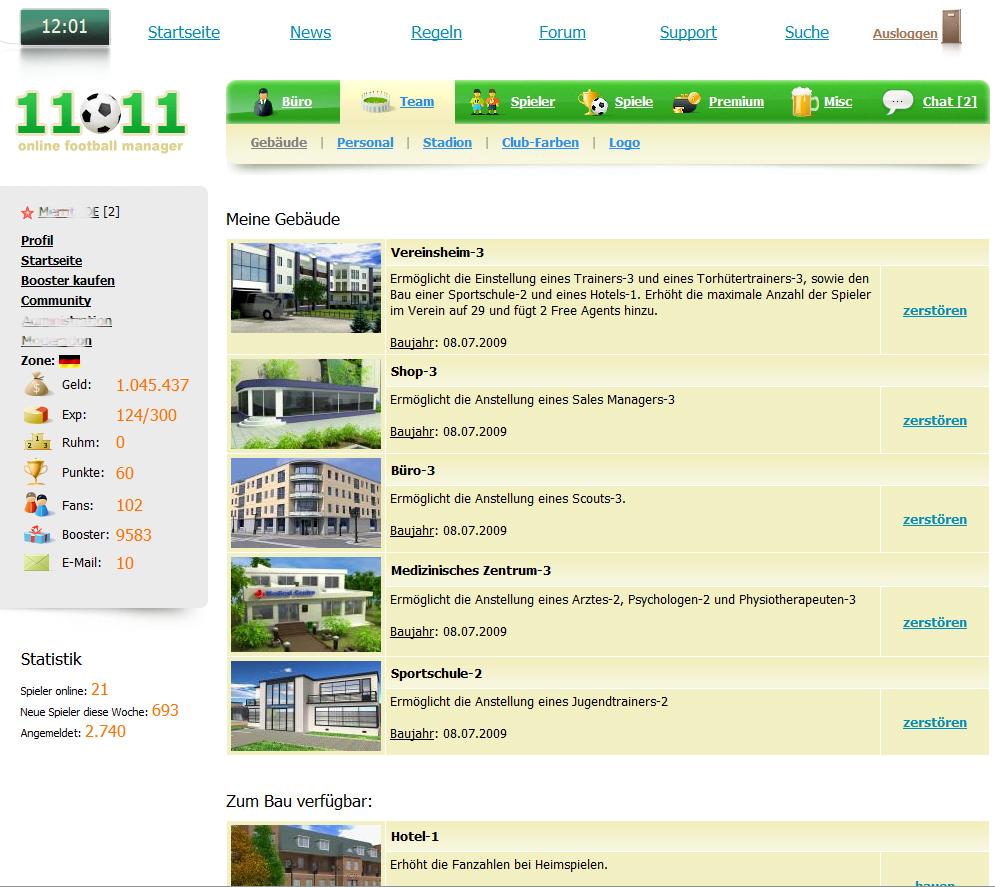Click the 11x11 football manager logo
Screen dimensions: 995x887
click(x=101, y=121)
